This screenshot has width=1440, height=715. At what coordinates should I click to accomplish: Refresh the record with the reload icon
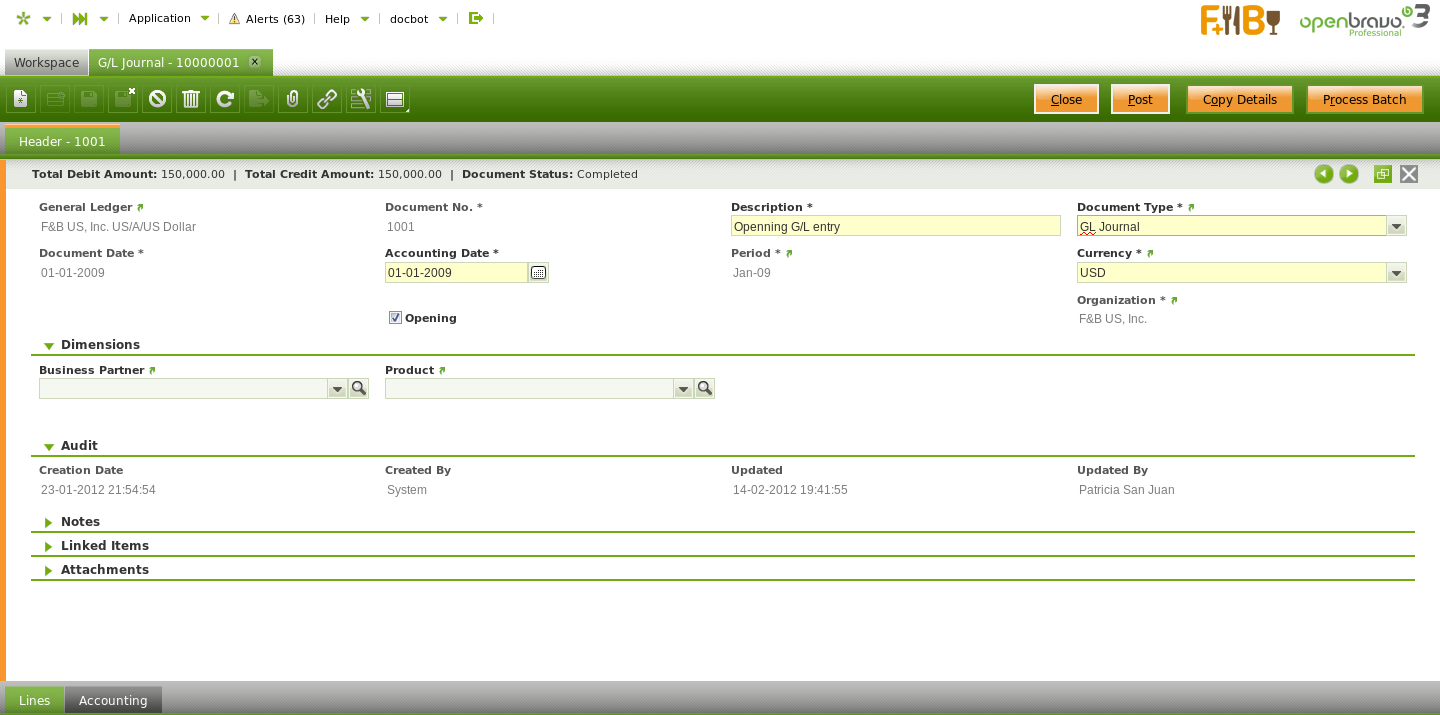[225, 99]
